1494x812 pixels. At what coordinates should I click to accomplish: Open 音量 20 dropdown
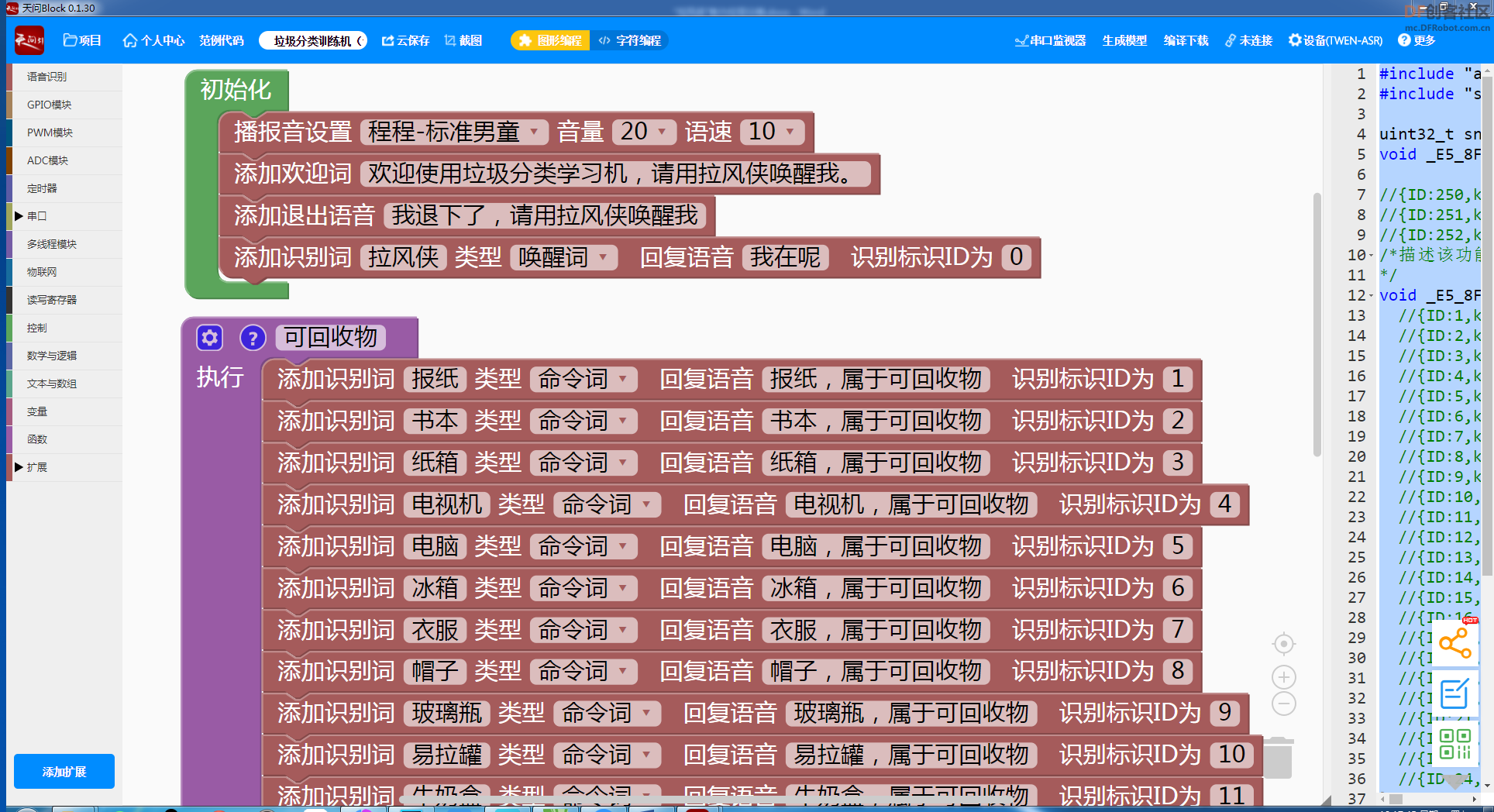tap(643, 132)
